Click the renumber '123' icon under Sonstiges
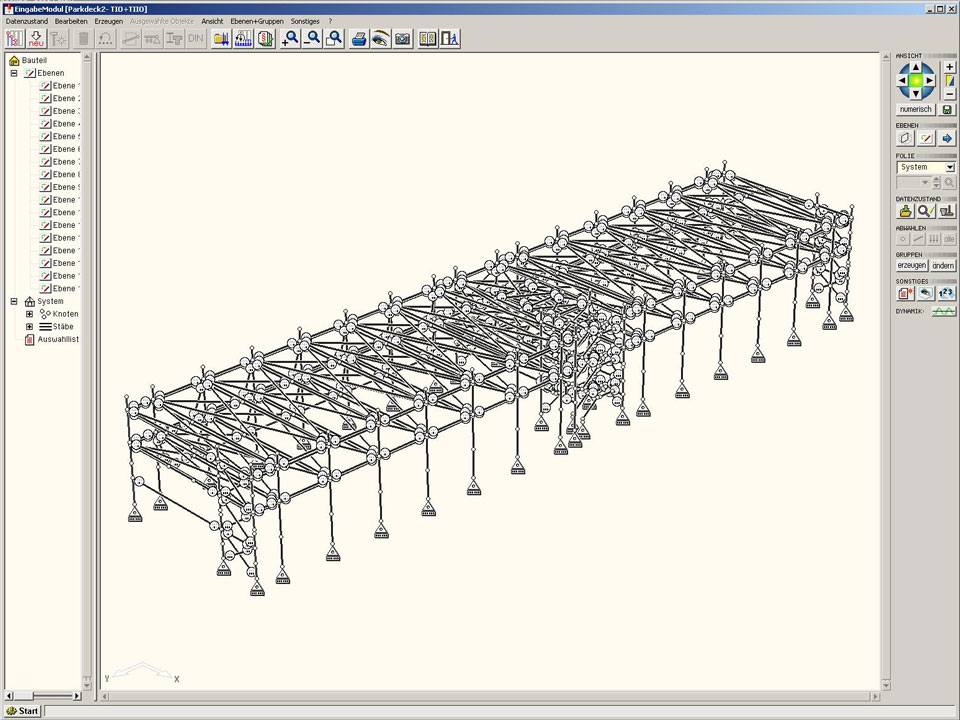This screenshot has width=960, height=720. (946, 293)
